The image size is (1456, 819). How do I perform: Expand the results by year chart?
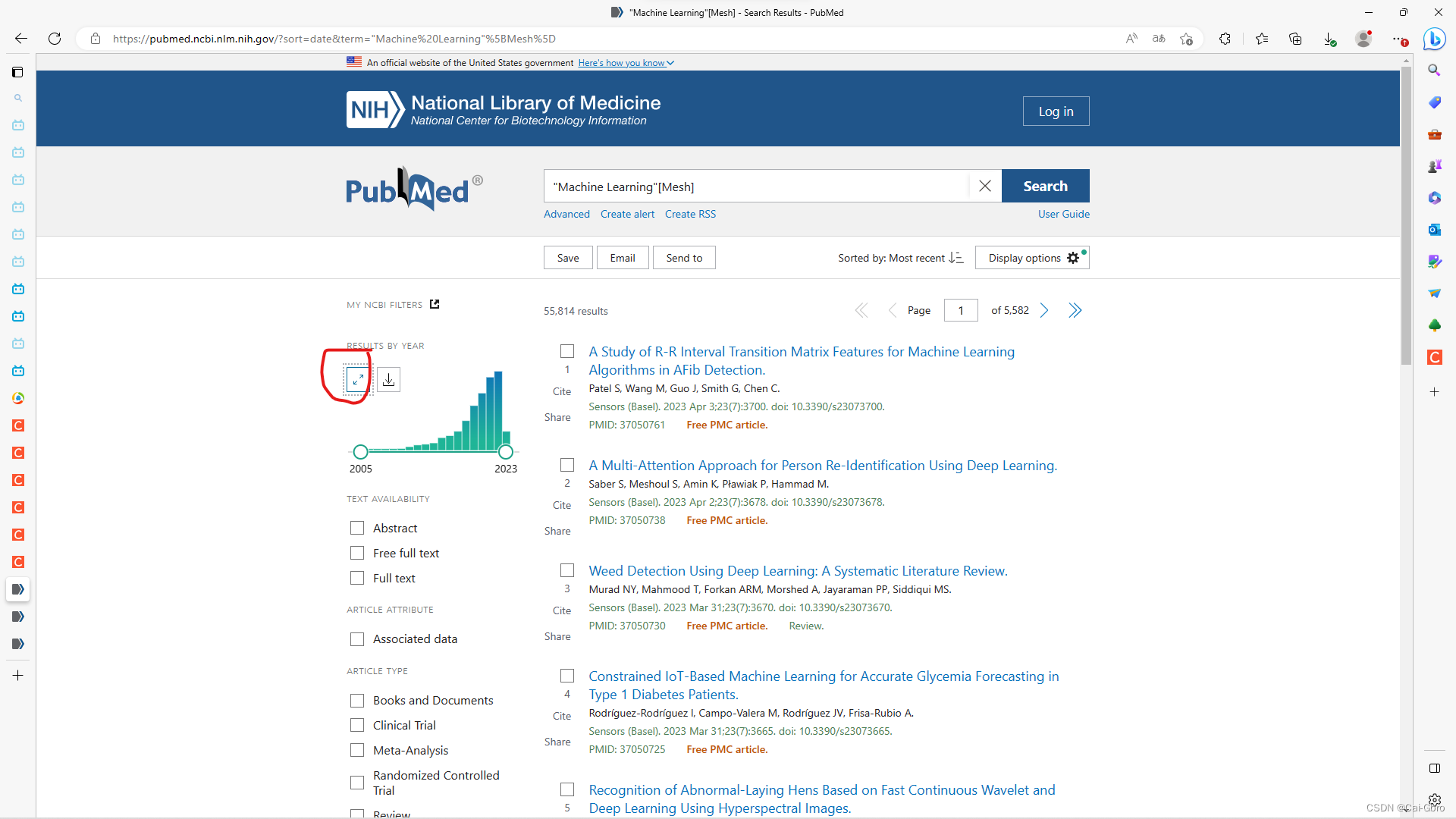coord(357,379)
